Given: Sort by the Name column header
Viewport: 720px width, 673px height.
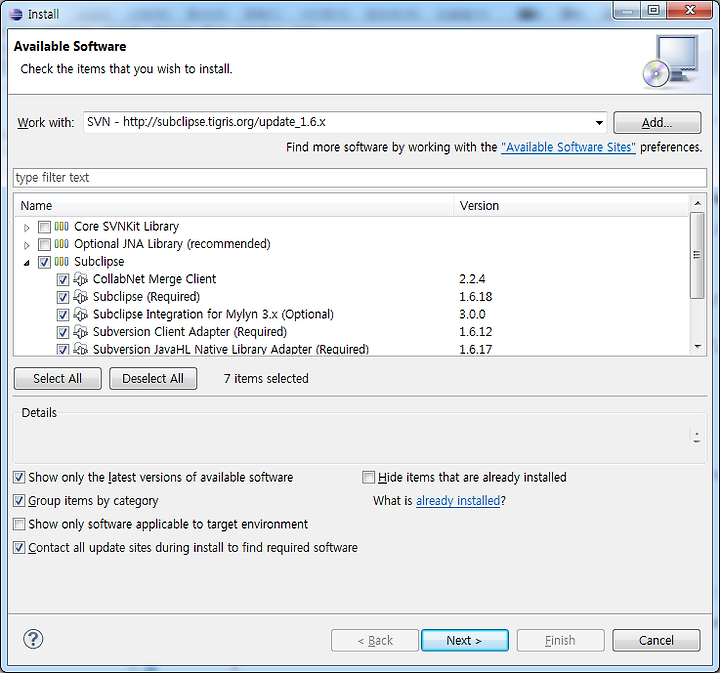Looking at the screenshot, I should click(x=234, y=206).
